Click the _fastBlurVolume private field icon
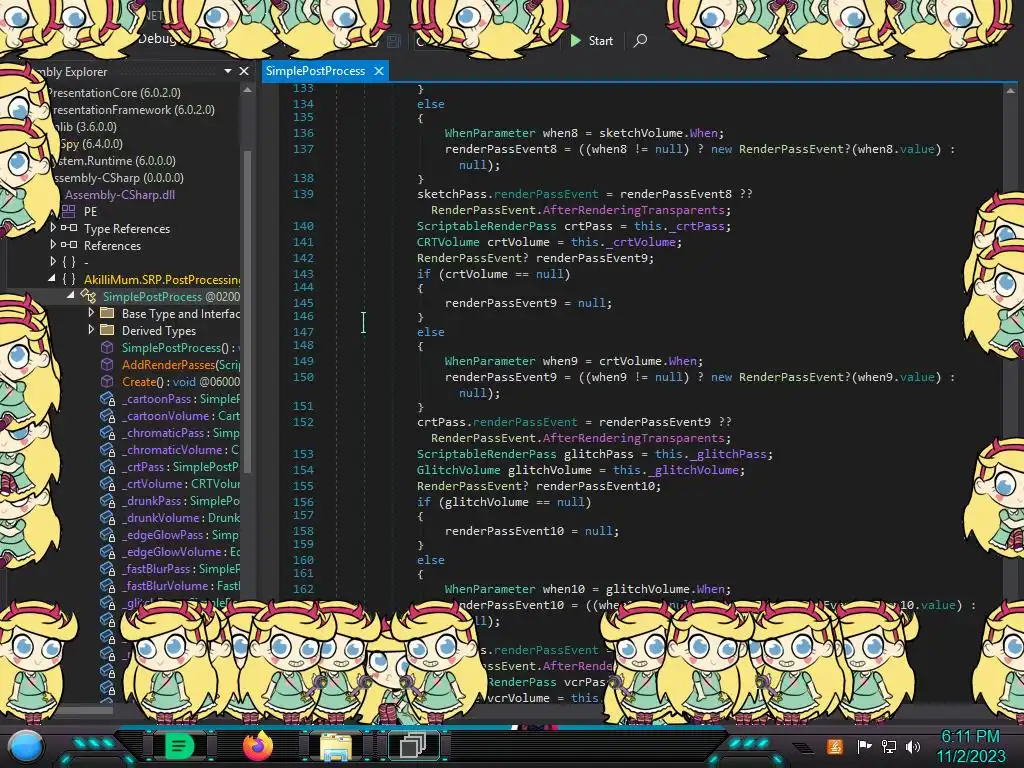The width and height of the screenshot is (1024, 768). click(x=108, y=586)
